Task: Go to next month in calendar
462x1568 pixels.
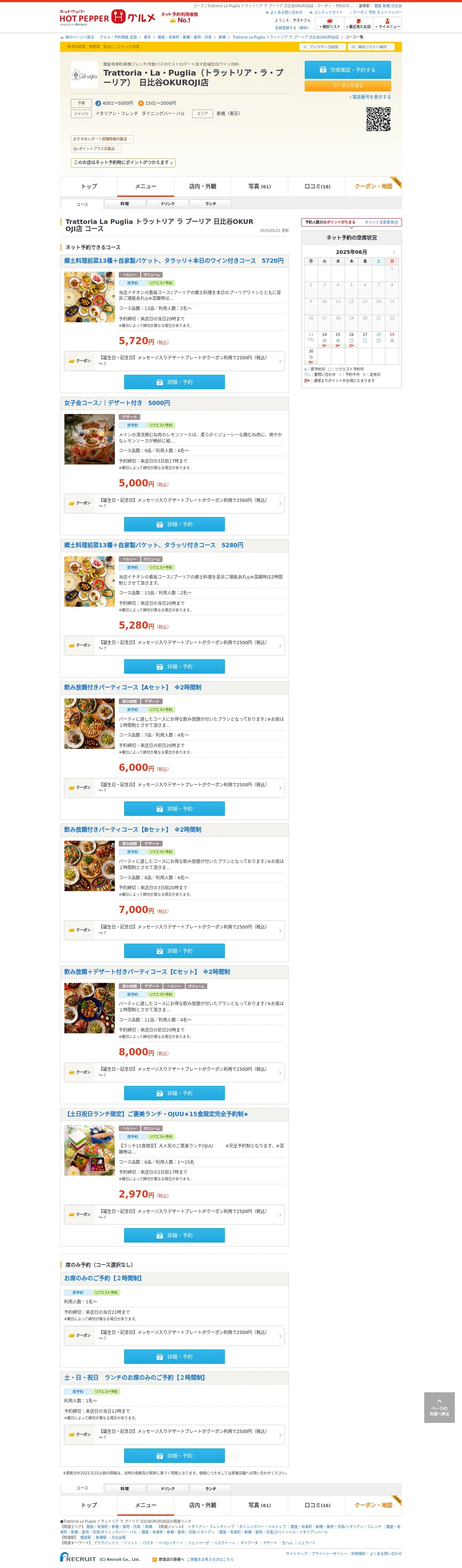Action: coord(394,252)
